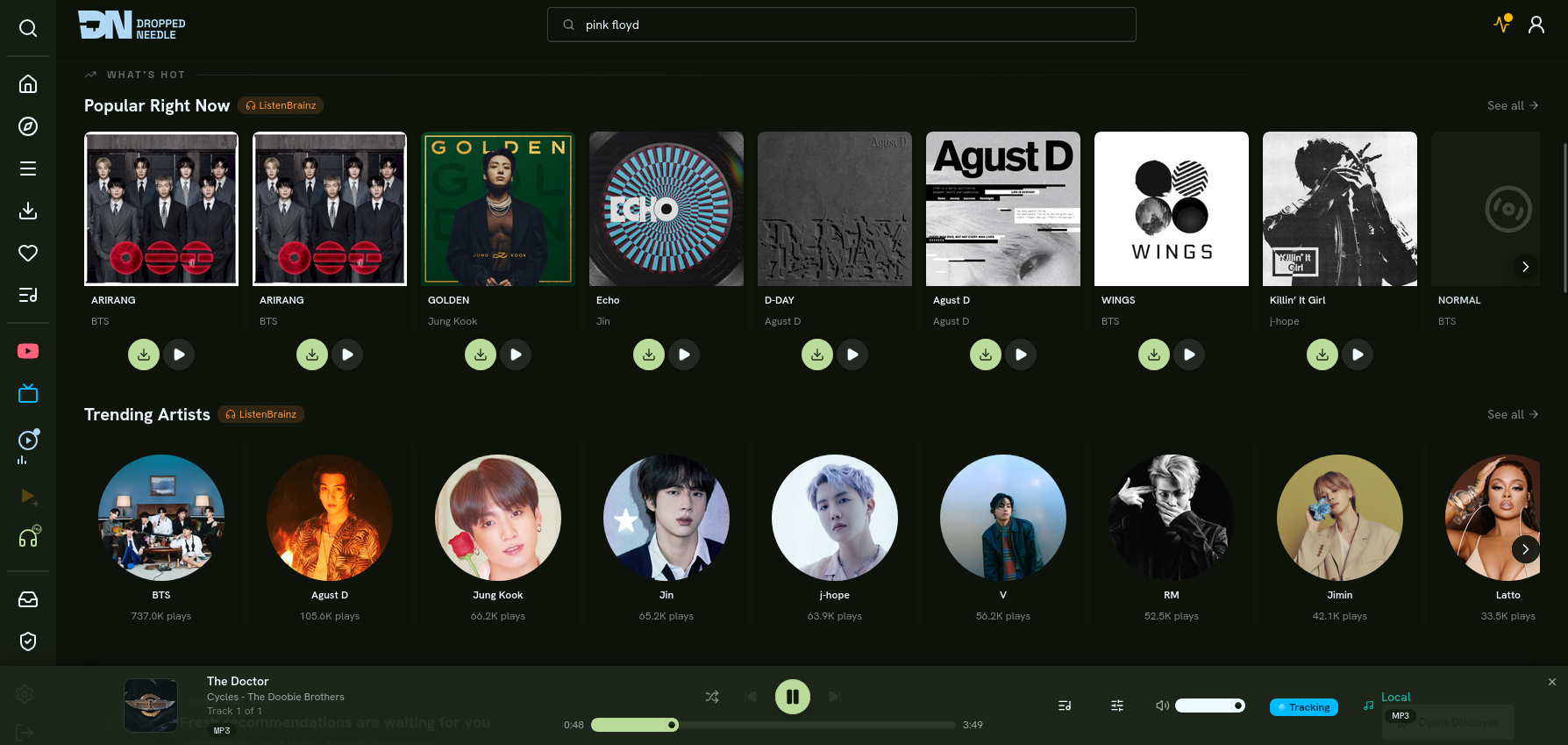The height and width of the screenshot is (745, 1568).
Task: Pause the currently playing track
Action: 793,697
